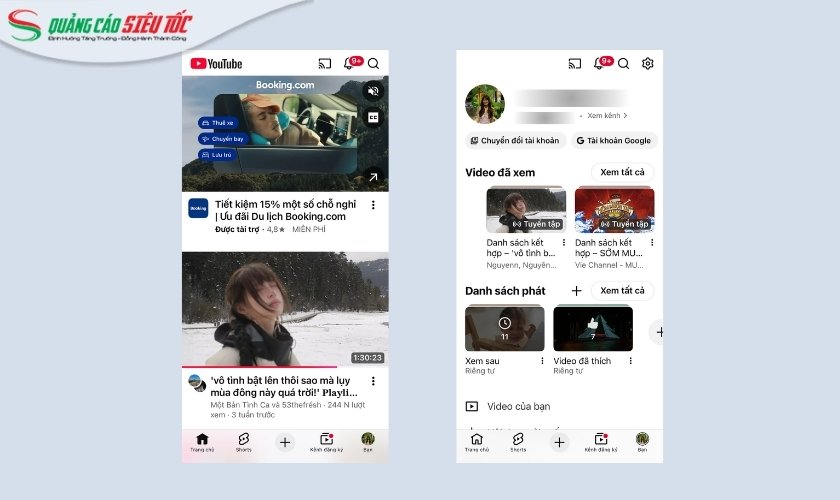Image resolution: width=840 pixels, height=500 pixels.
Task: Tap 'Tài khoản Google' button
Action: click(614, 140)
